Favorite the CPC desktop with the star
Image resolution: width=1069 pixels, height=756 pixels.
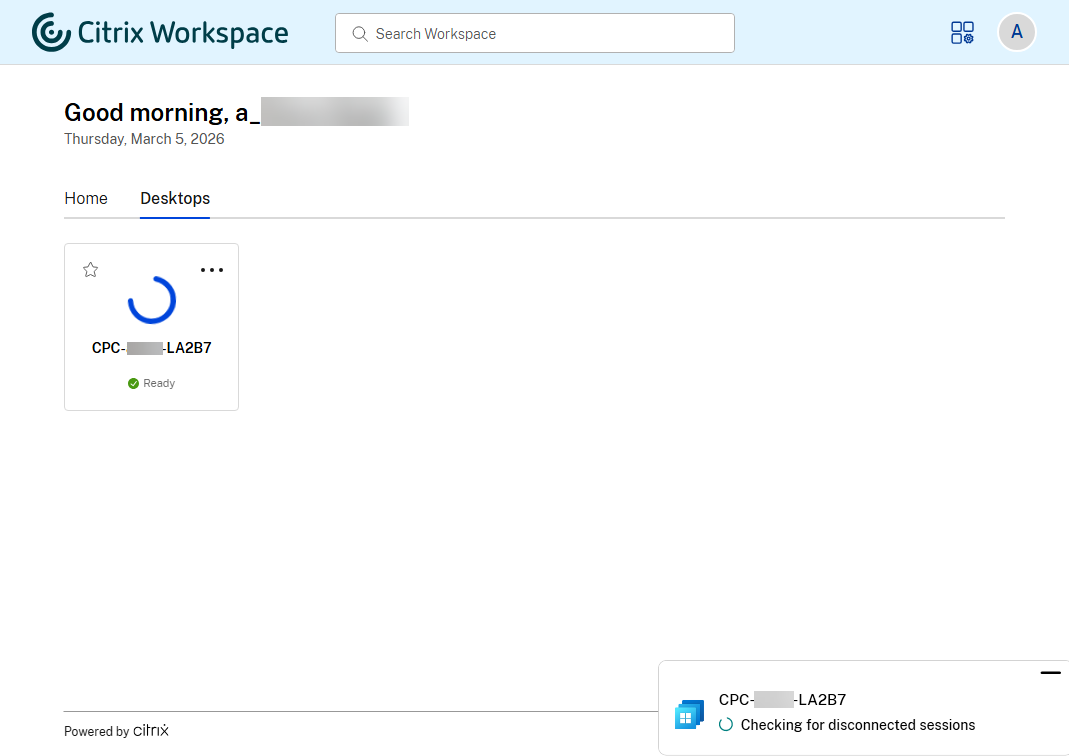click(91, 269)
